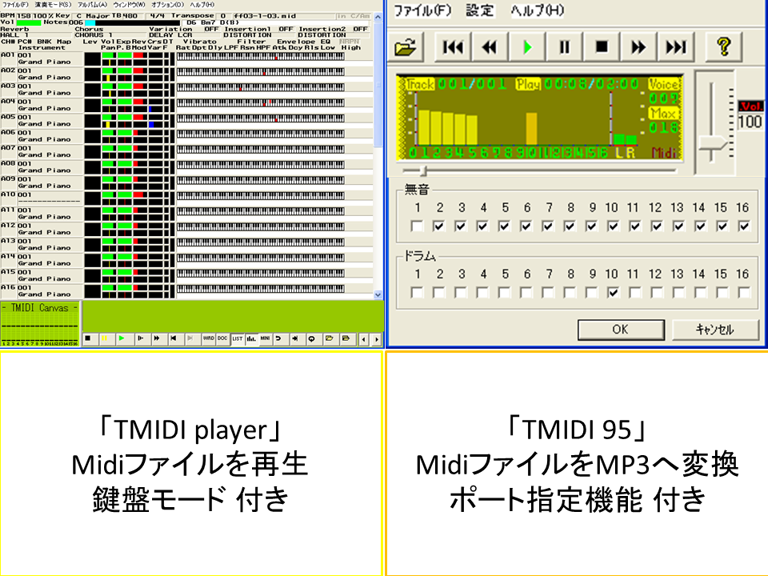Uncheck mute checkbox for channel 5

pyautogui.click(x=504, y=226)
